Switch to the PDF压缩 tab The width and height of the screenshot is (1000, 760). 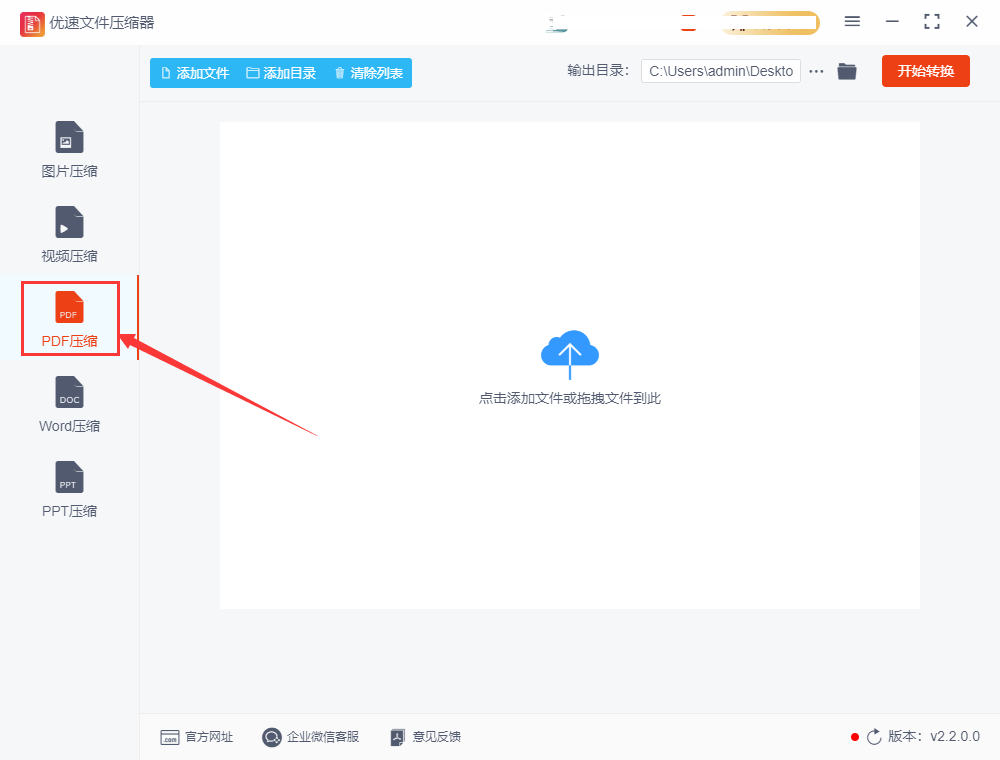tap(70, 319)
